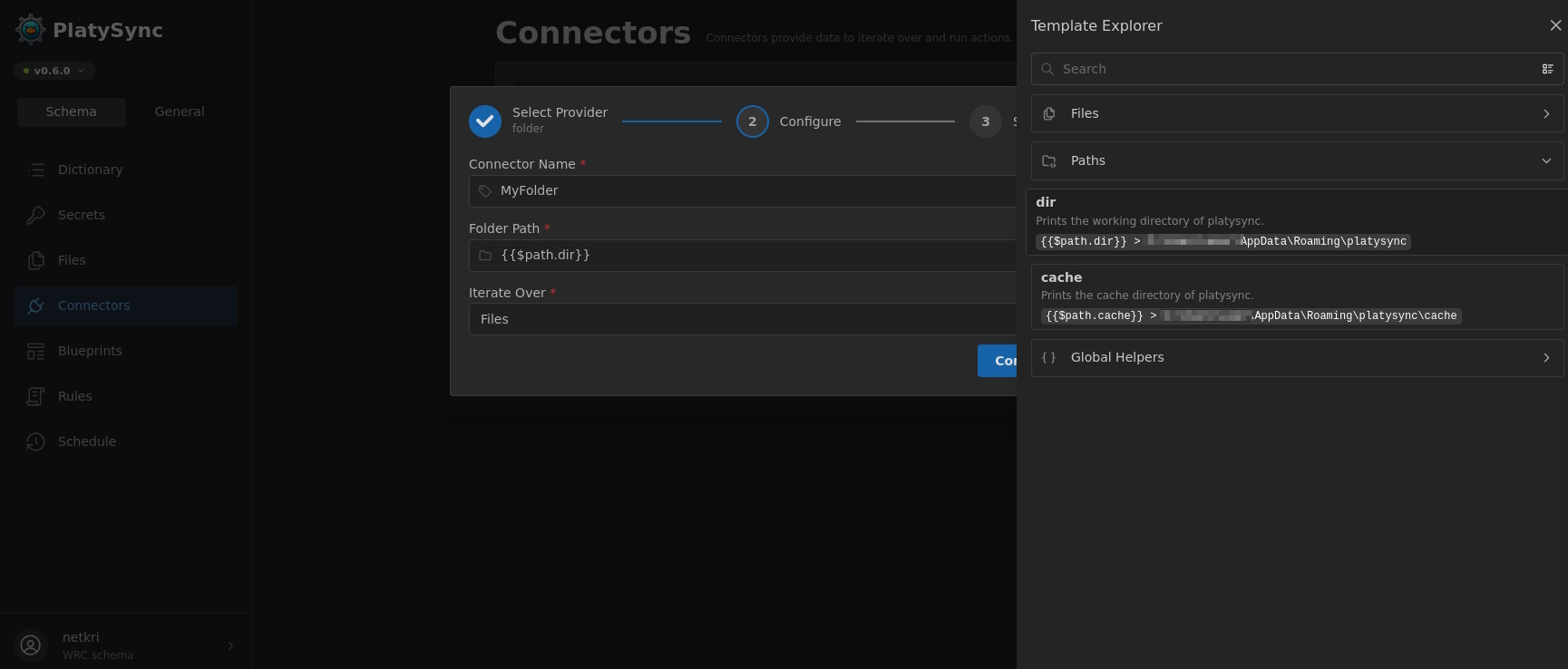Open Secrets in the sidebar
The image size is (1568, 669).
pos(125,215)
